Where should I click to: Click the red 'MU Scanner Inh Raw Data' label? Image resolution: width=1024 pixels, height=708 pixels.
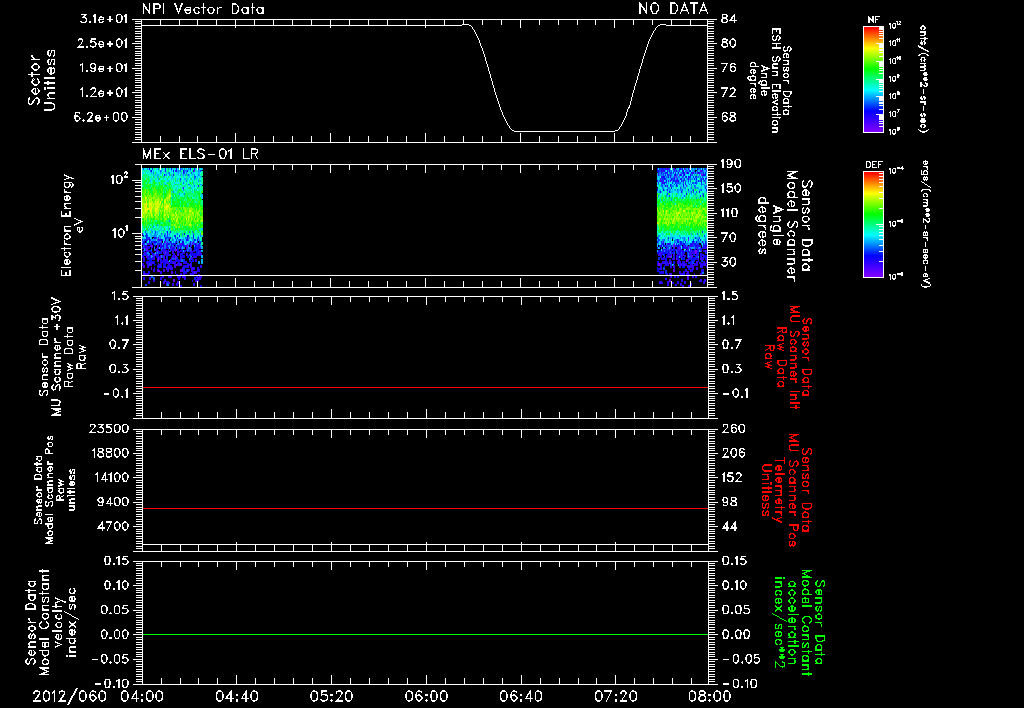point(788,357)
